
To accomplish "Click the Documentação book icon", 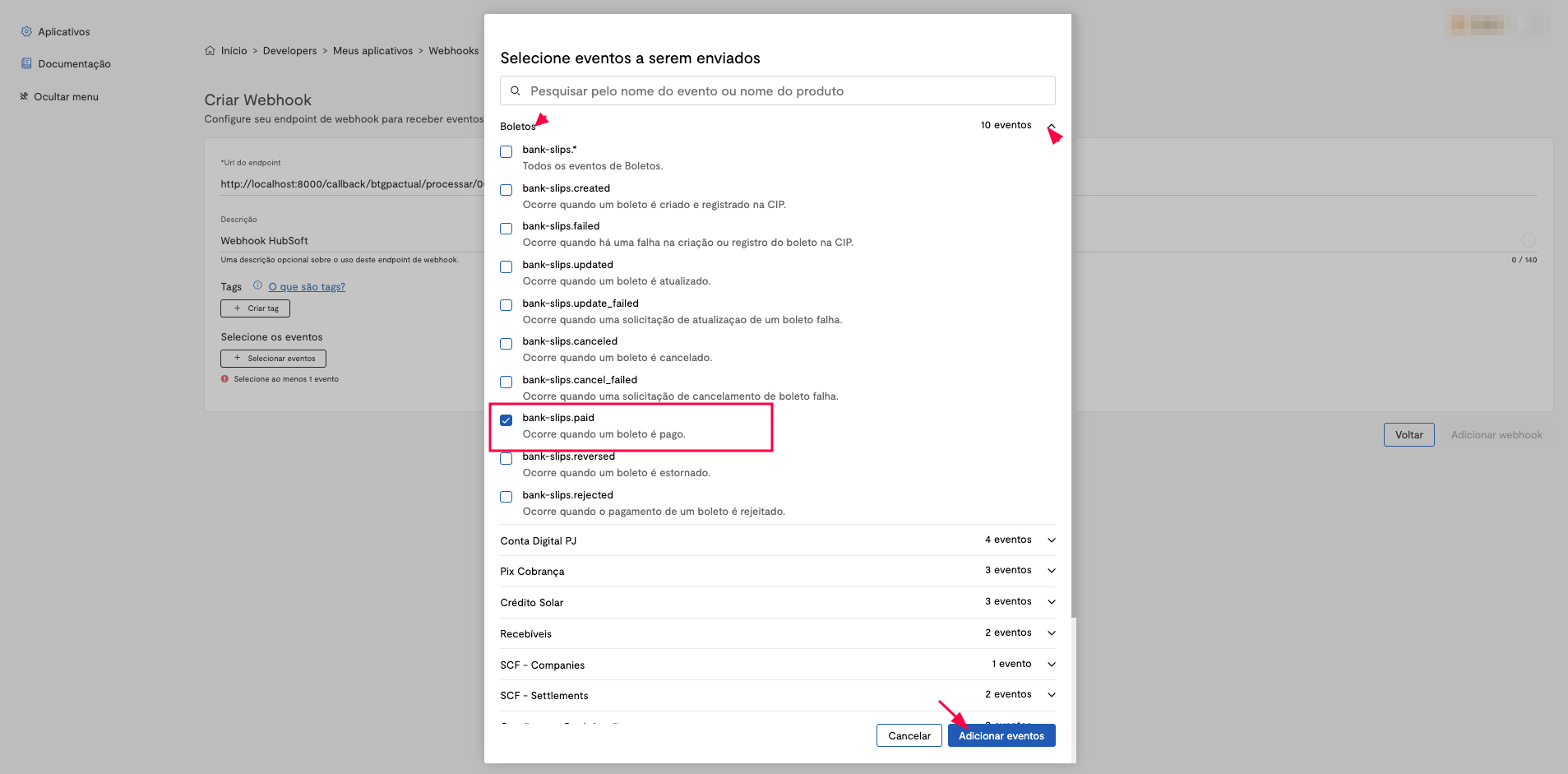I will click(x=26, y=63).
